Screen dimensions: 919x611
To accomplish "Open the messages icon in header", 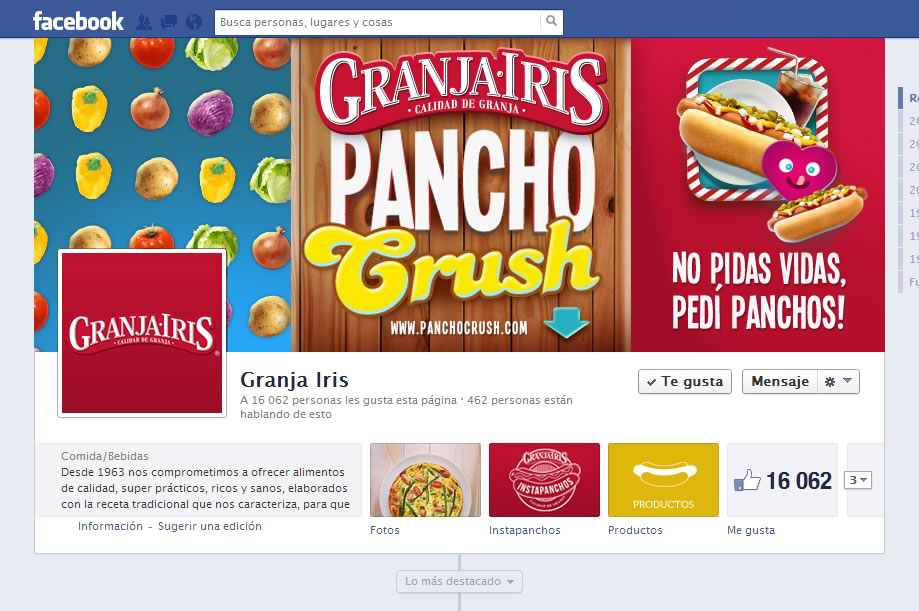I will pyautogui.click(x=169, y=22).
